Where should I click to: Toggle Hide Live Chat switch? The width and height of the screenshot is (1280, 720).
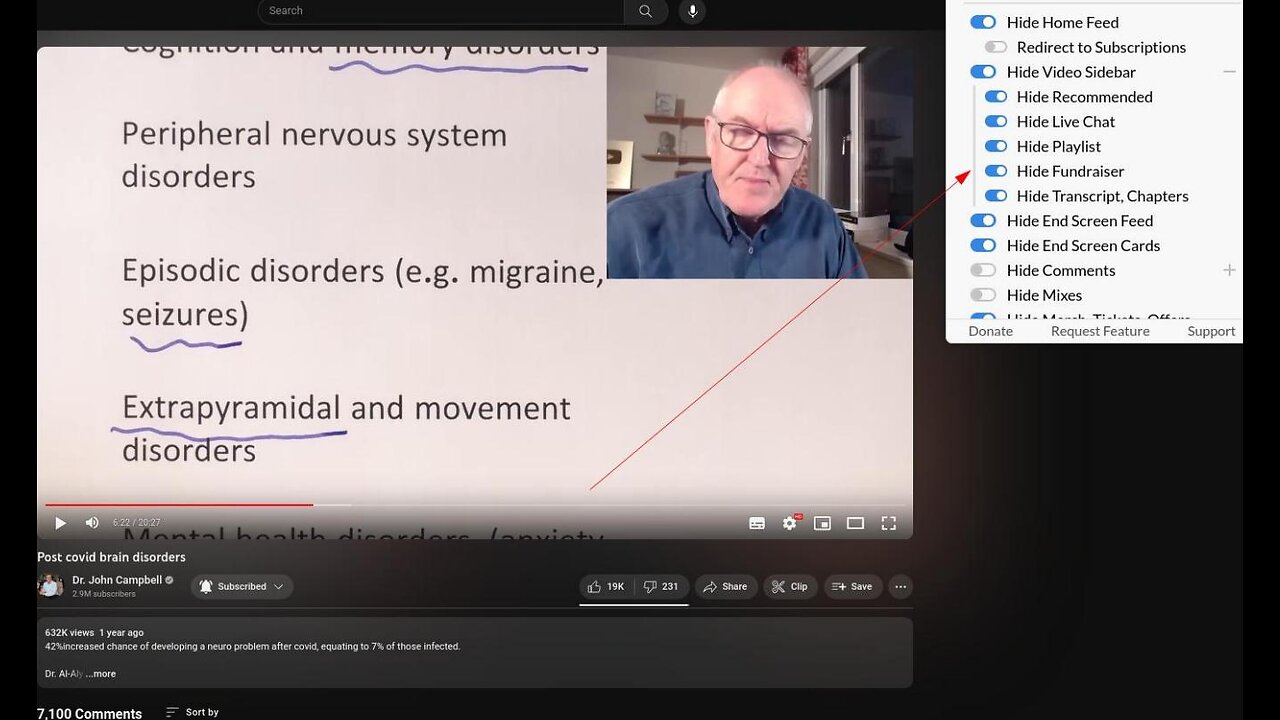point(995,122)
